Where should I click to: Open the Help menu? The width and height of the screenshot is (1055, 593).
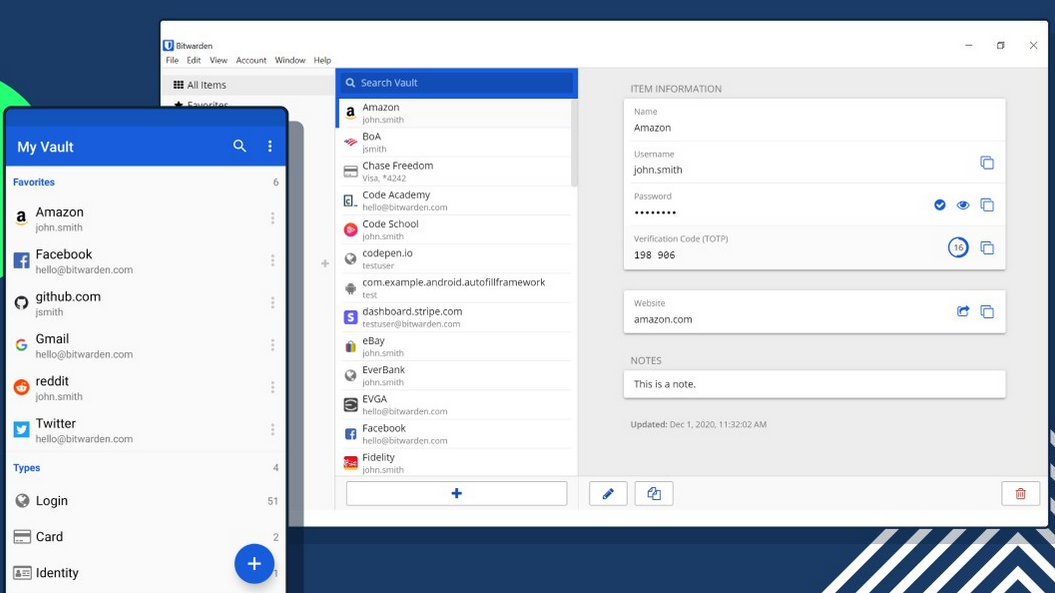(x=322, y=61)
